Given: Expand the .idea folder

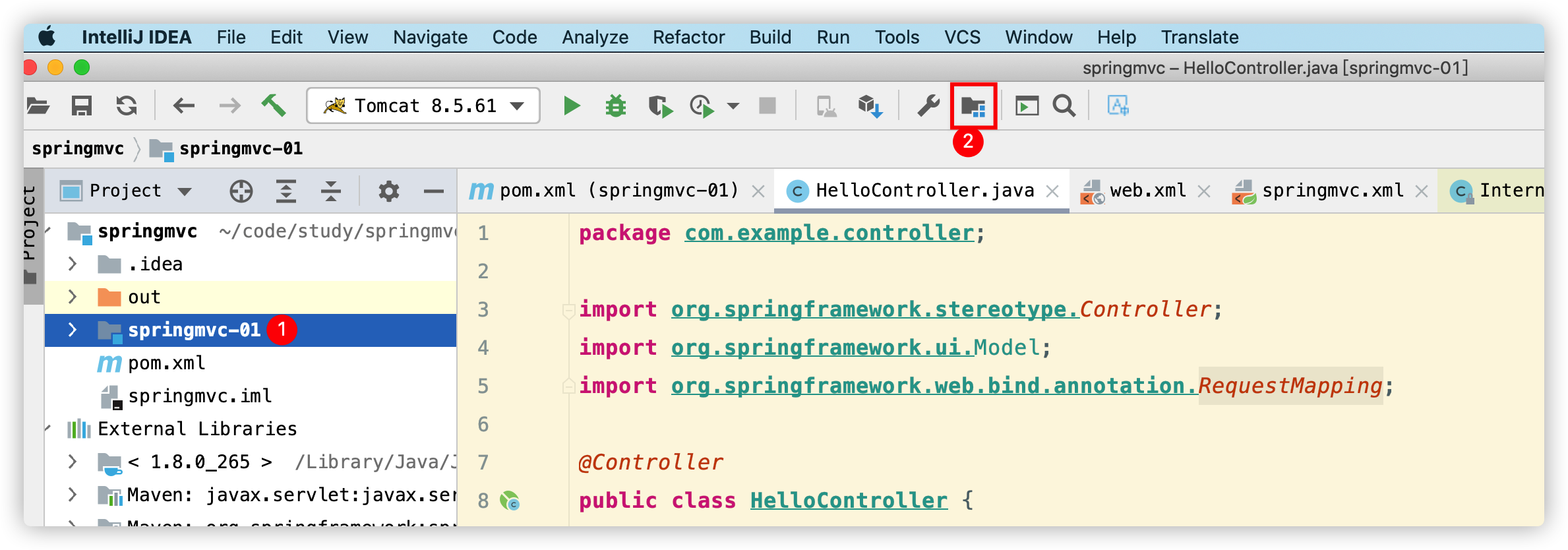Looking at the screenshot, I should click(73, 264).
